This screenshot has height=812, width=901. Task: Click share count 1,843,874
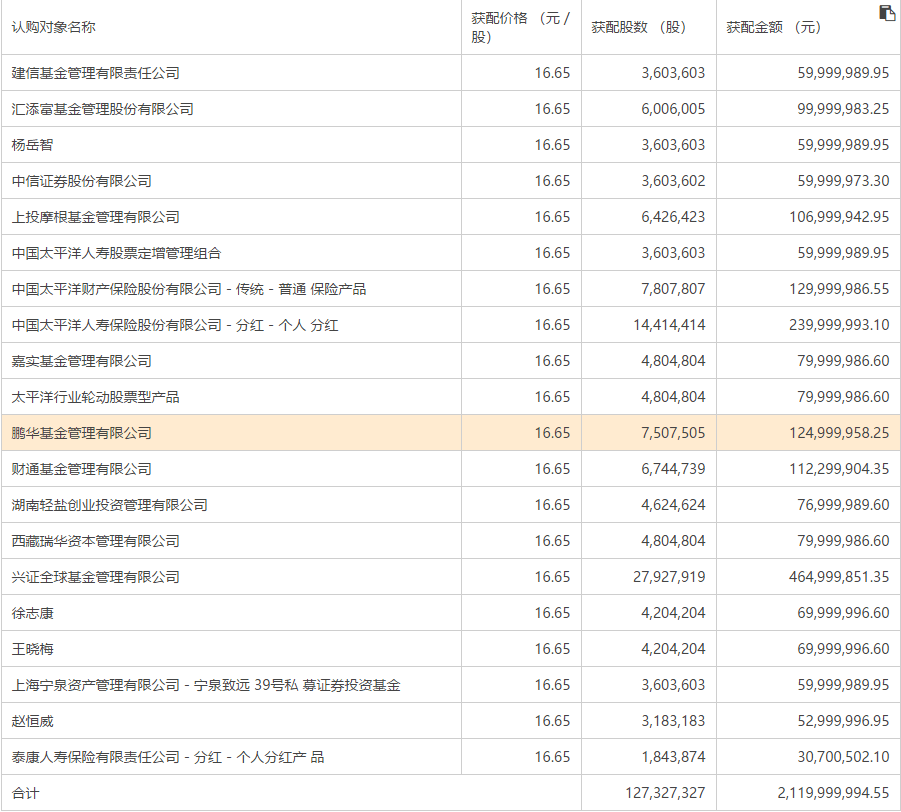673,757
